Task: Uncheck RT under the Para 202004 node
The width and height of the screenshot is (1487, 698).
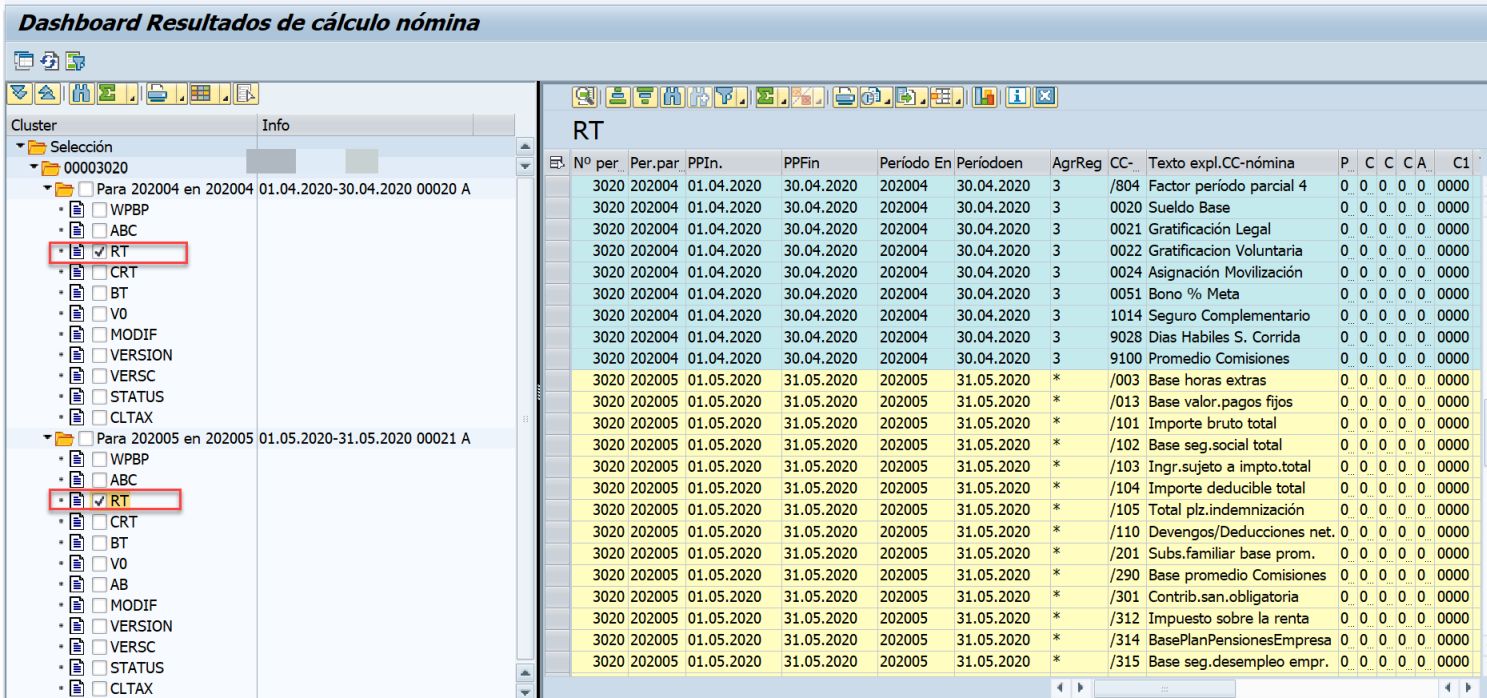Action: pos(100,251)
